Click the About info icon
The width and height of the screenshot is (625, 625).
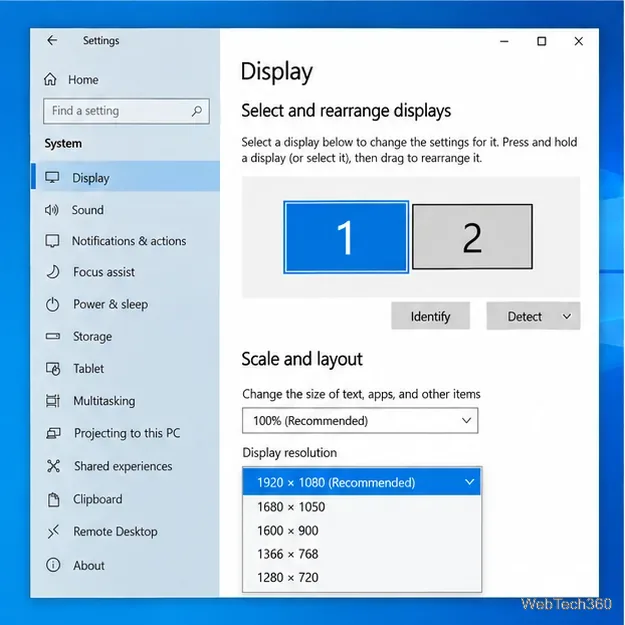pyautogui.click(x=53, y=565)
